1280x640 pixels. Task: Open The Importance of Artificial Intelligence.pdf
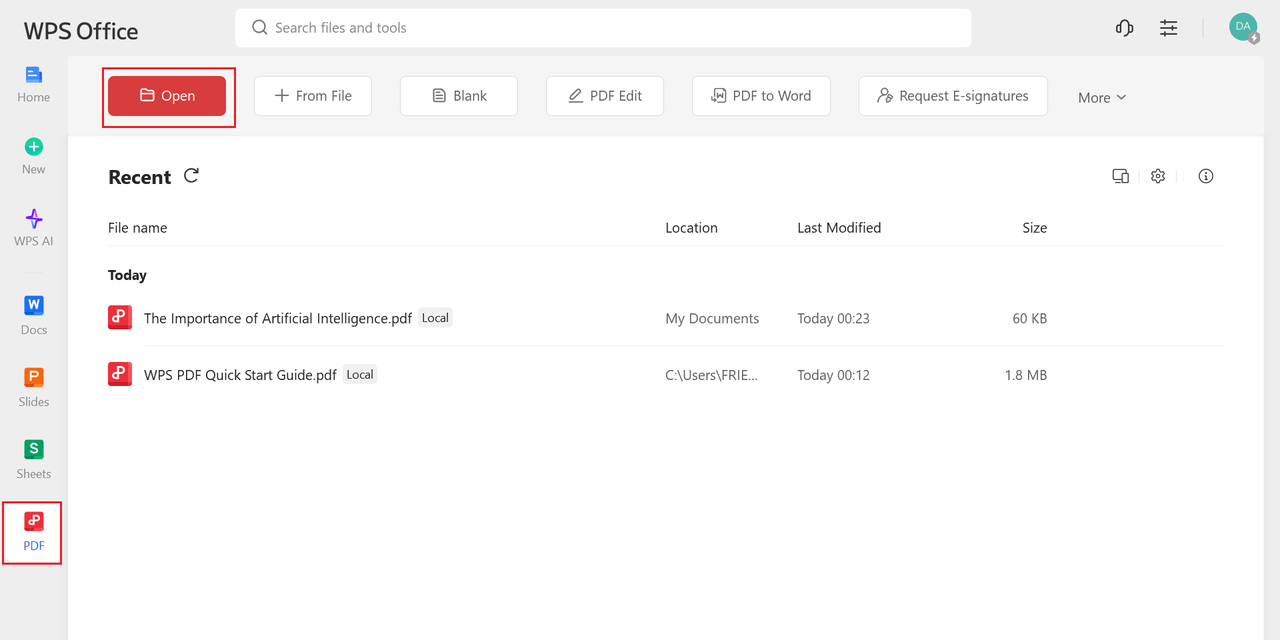(277, 318)
